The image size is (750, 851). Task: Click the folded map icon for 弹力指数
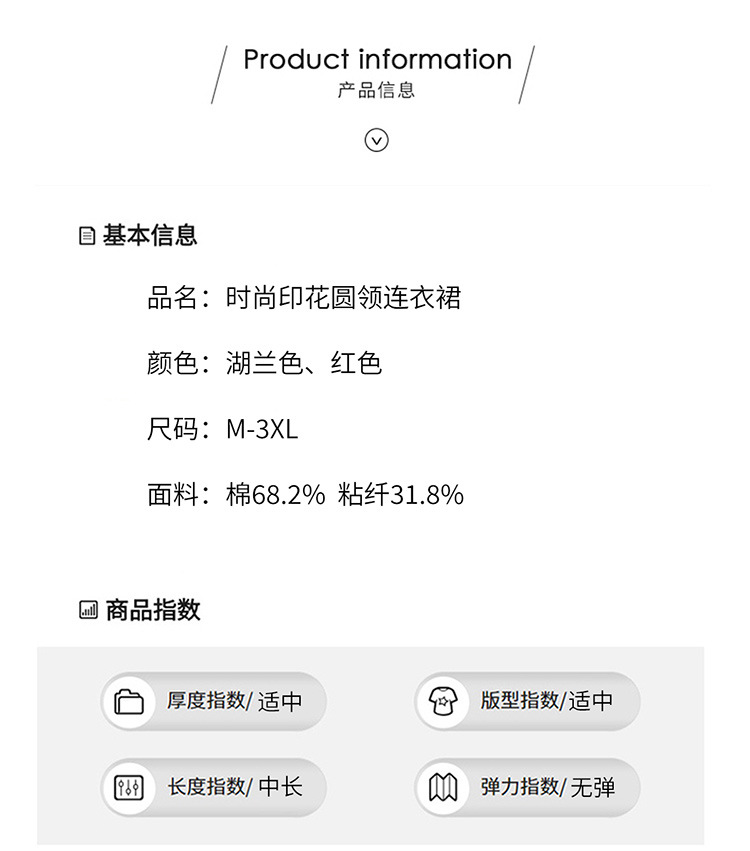click(442, 788)
